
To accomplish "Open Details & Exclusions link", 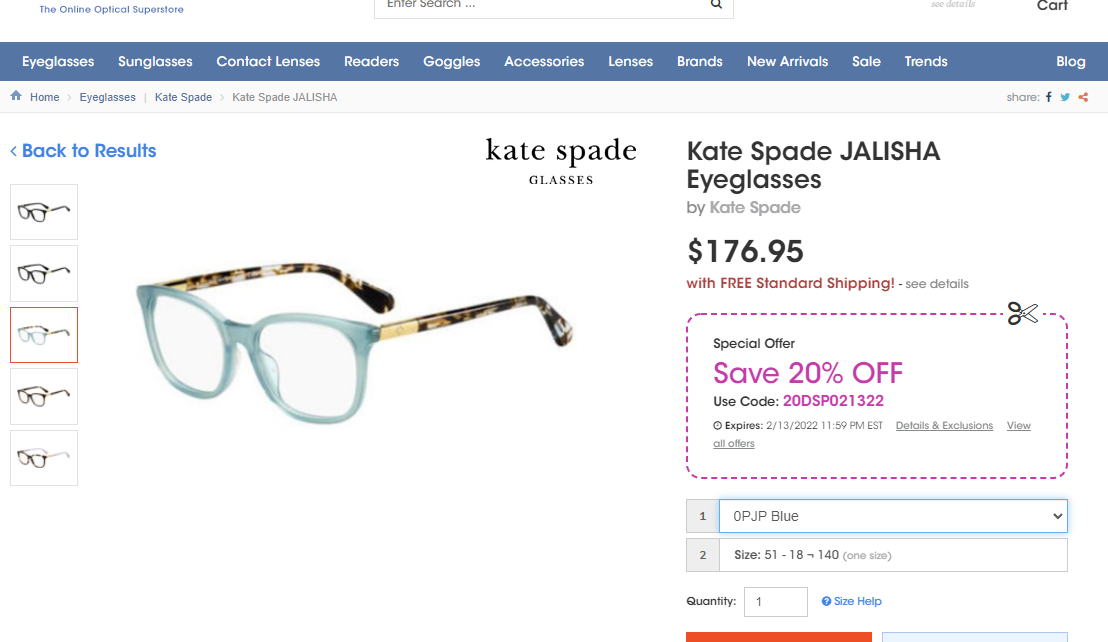I will (x=944, y=426).
